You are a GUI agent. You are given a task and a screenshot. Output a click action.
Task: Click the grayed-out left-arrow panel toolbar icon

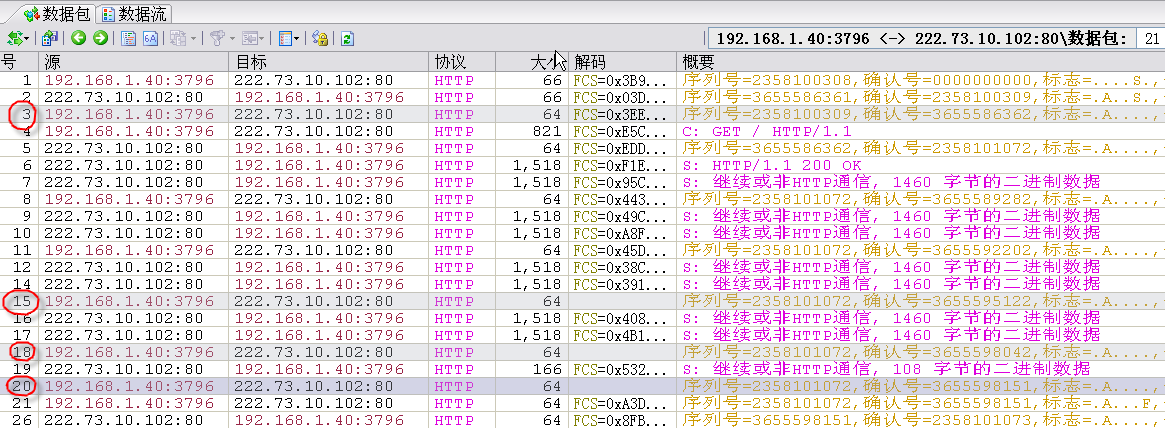point(250,38)
